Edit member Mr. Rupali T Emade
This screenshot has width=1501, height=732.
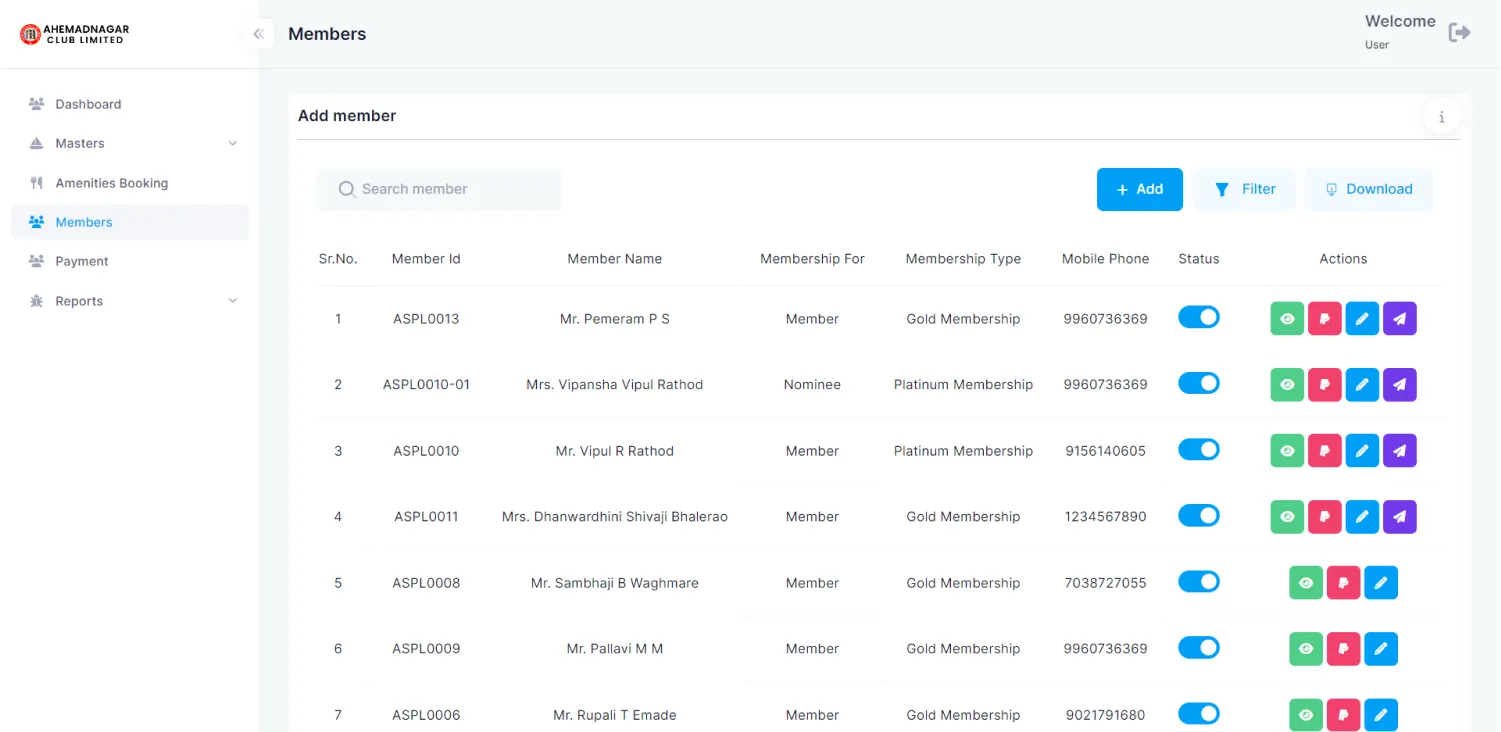1381,715
